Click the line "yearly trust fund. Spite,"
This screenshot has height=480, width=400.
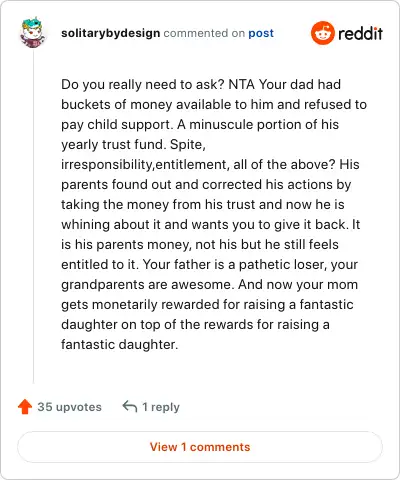[133, 145]
